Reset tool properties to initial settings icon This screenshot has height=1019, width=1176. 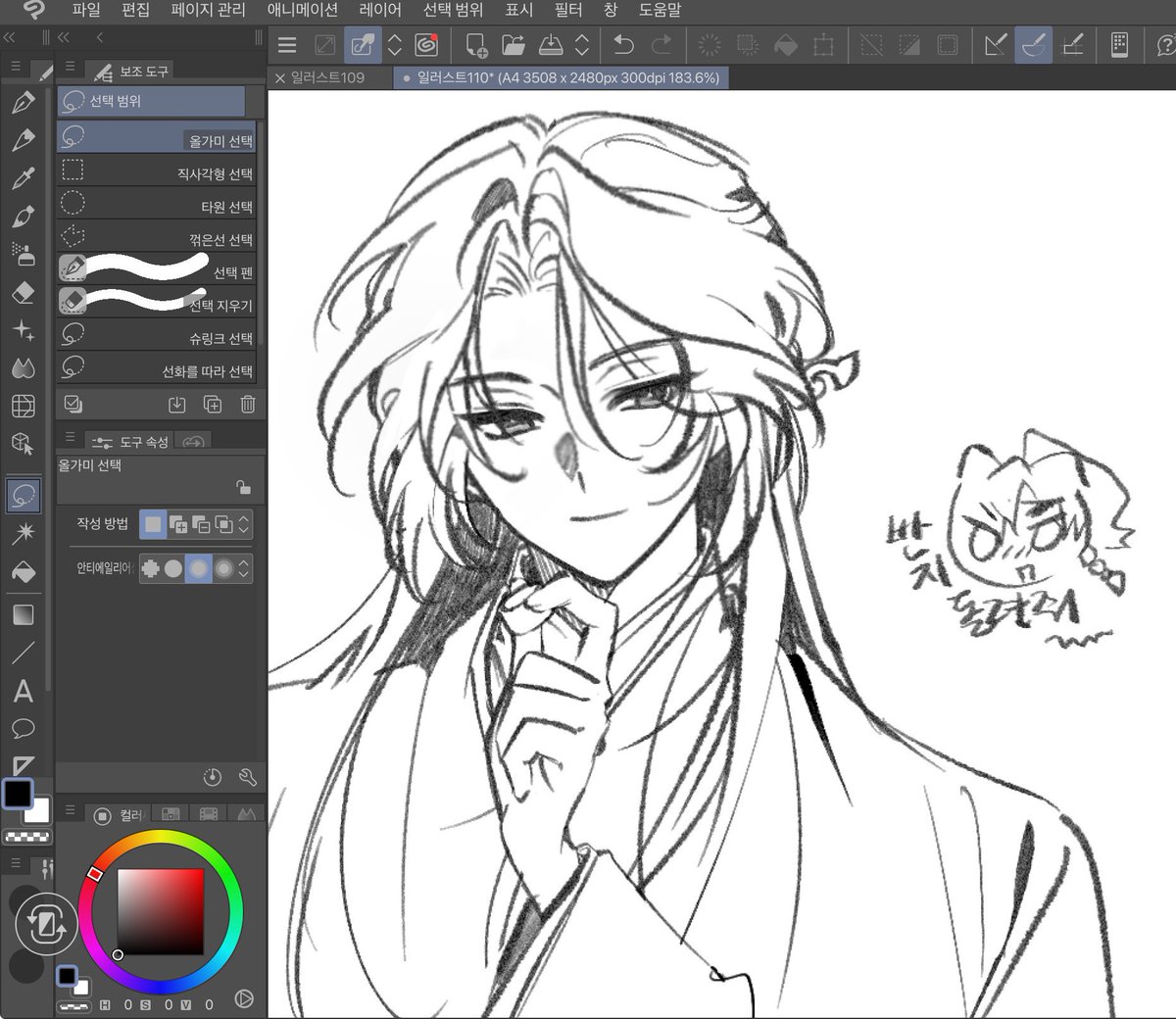click(212, 777)
